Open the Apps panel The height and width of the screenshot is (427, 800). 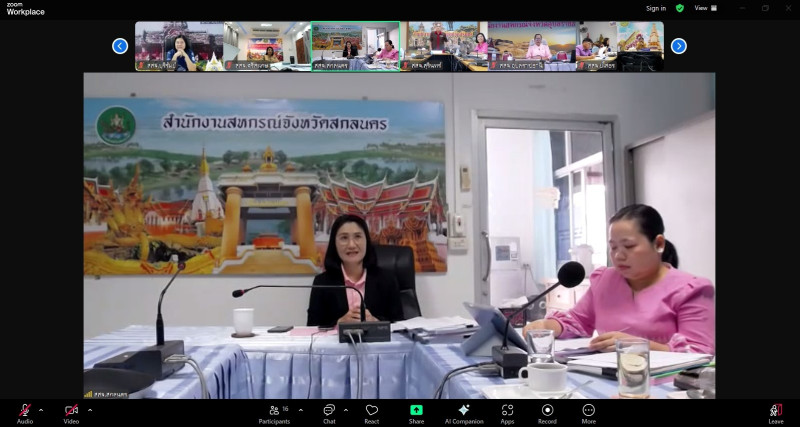pyautogui.click(x=507, y=411)
